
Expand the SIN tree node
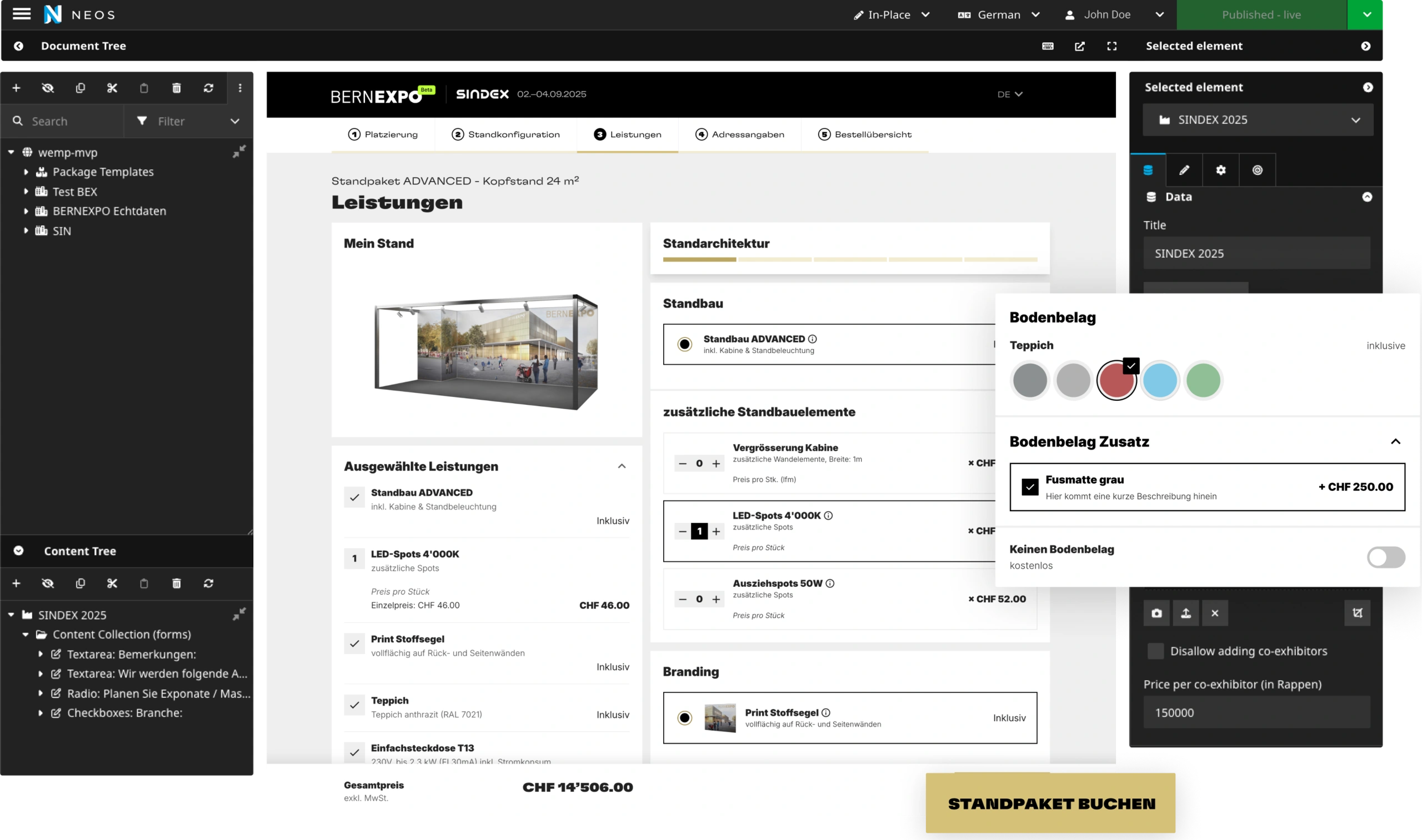26,230
